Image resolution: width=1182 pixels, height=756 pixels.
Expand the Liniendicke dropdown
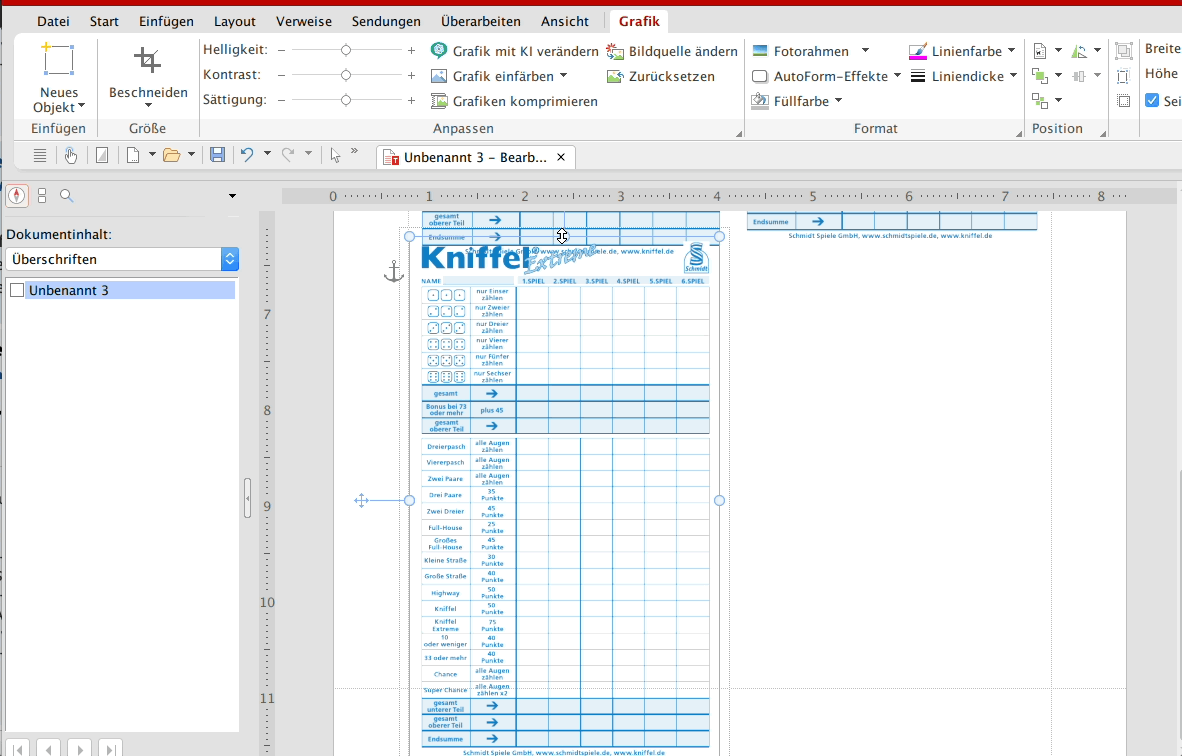[x=1013, y=76]
